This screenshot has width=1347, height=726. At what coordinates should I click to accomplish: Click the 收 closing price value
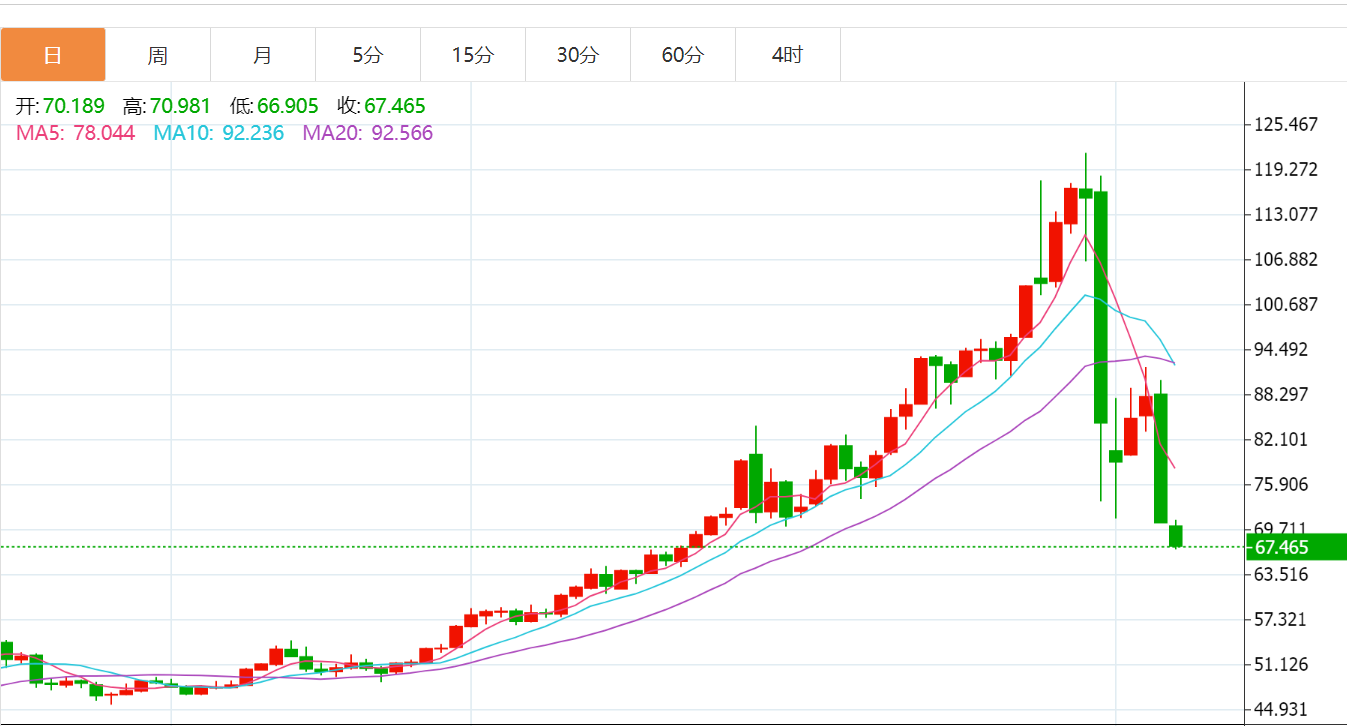(395, 106)
